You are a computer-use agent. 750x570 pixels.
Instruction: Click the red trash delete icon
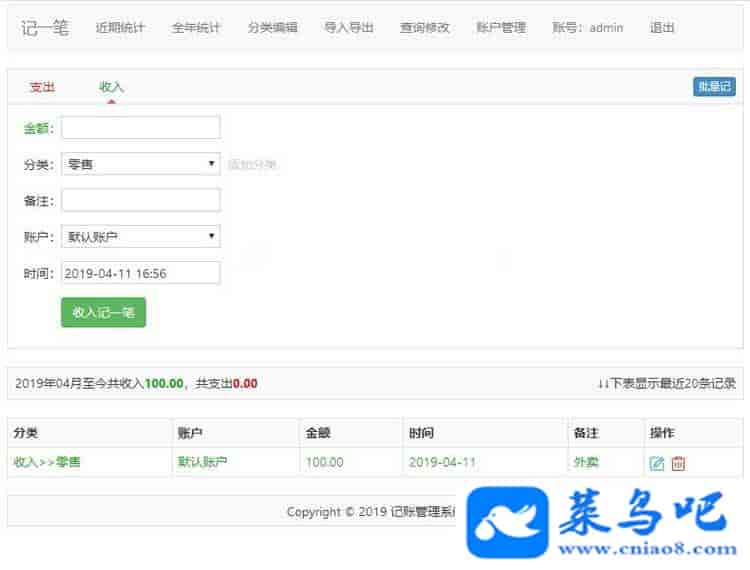[x=679, y=463]
